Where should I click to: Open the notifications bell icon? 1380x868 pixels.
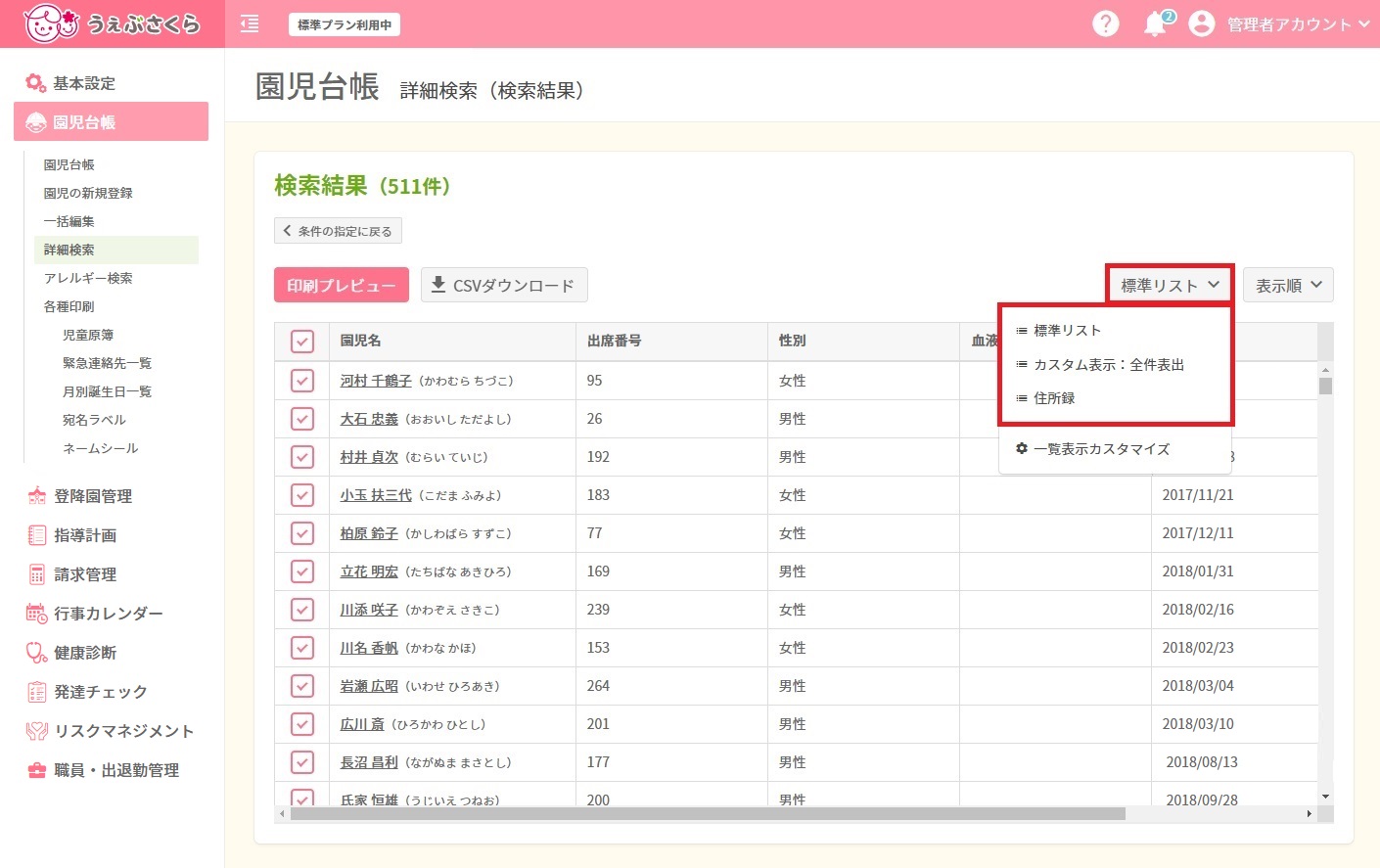pos(1155,24)
